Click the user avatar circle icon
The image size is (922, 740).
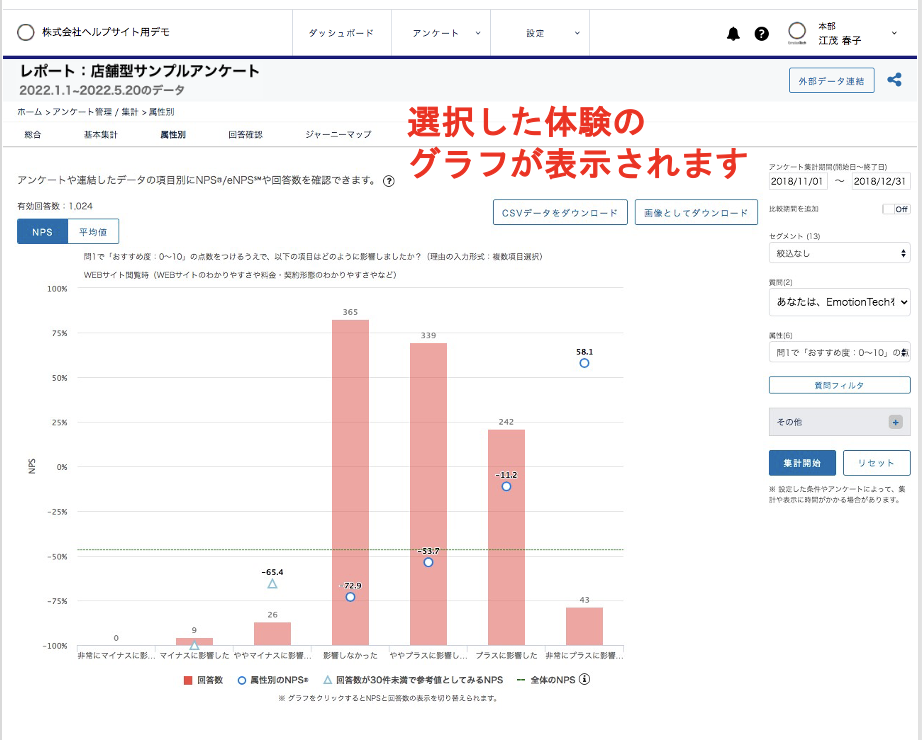797,32
